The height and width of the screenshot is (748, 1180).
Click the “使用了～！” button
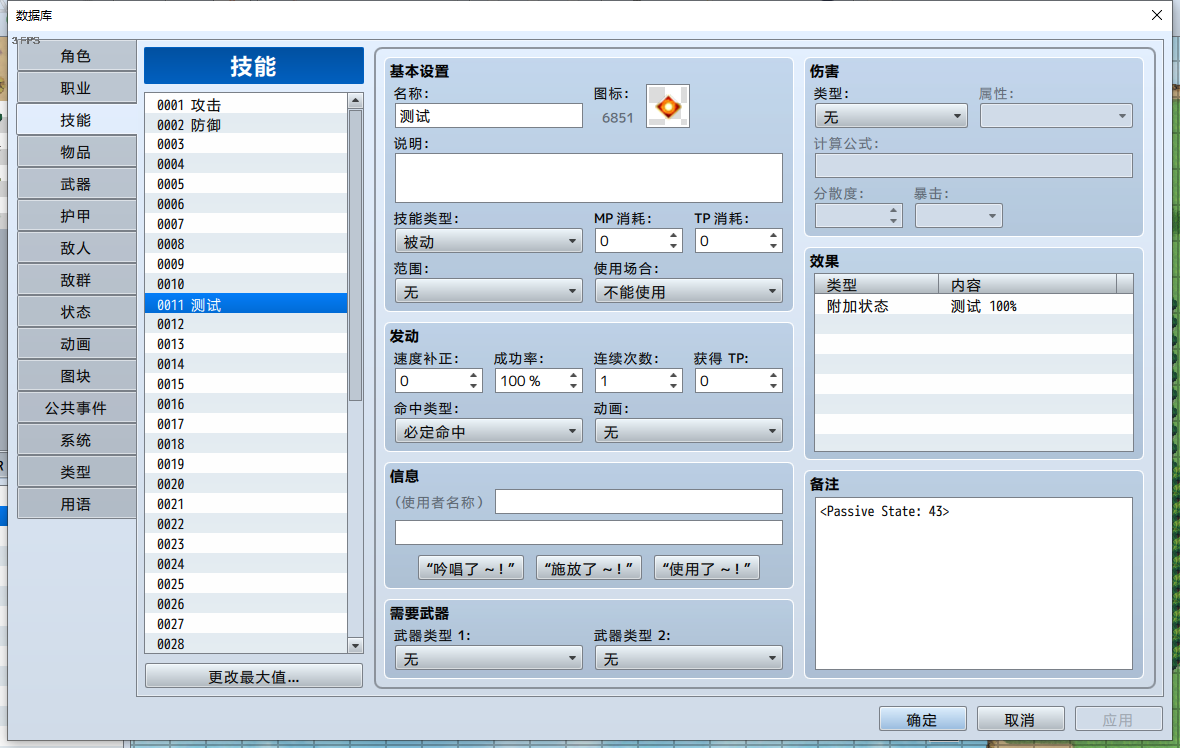click(x=707, y=568)
